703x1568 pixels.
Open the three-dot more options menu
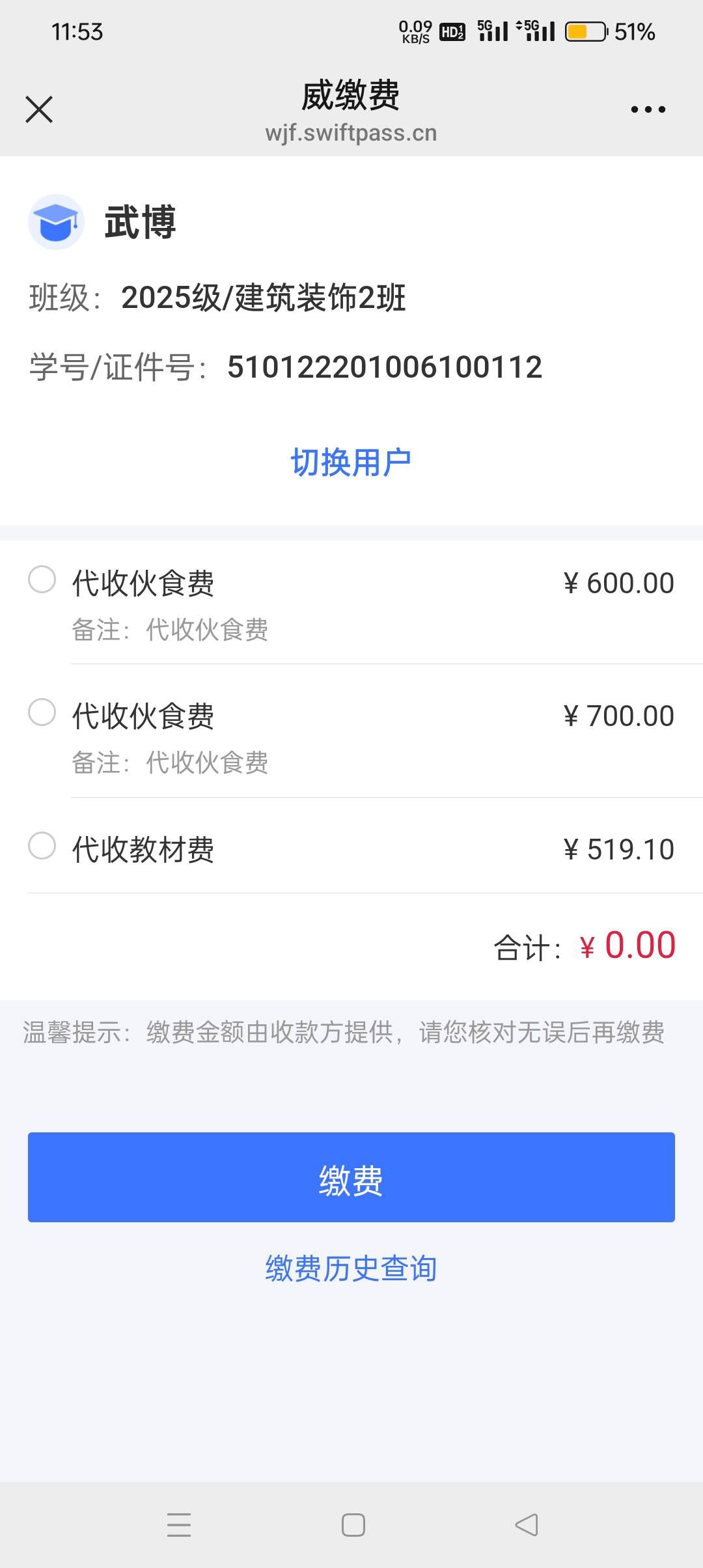(x=648, y=109)
